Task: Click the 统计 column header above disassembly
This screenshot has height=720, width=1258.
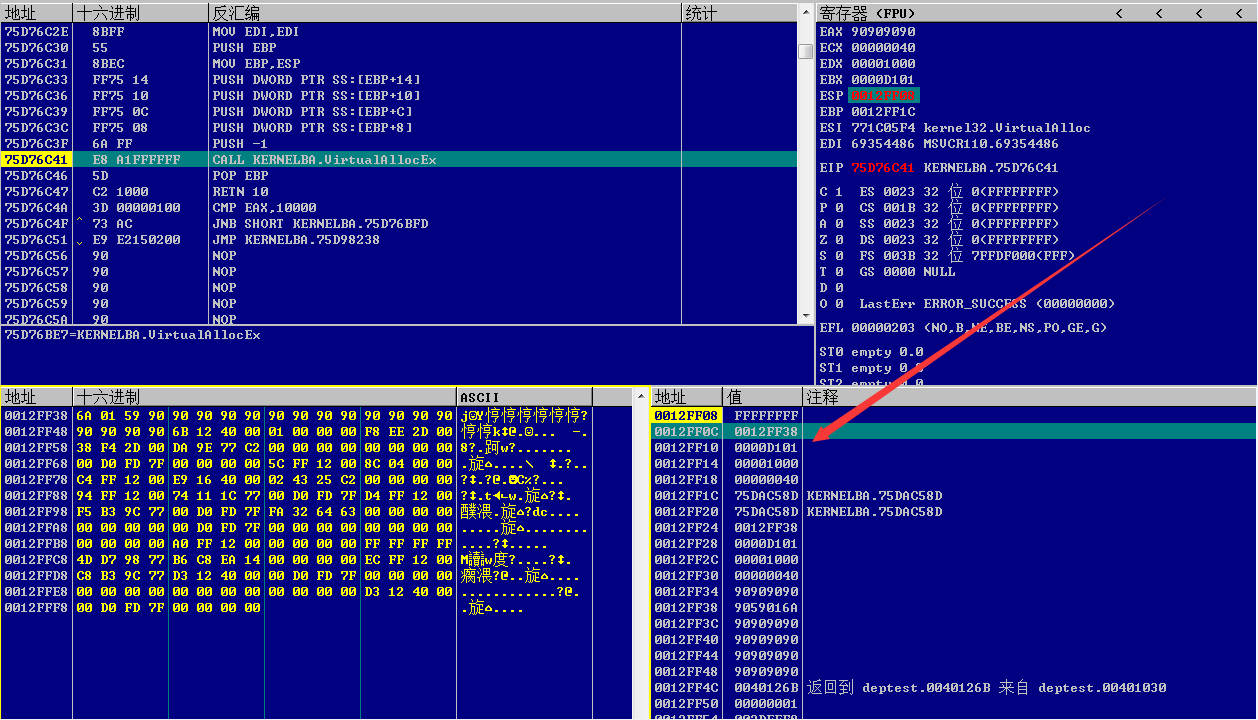Action: click(700, 13)
